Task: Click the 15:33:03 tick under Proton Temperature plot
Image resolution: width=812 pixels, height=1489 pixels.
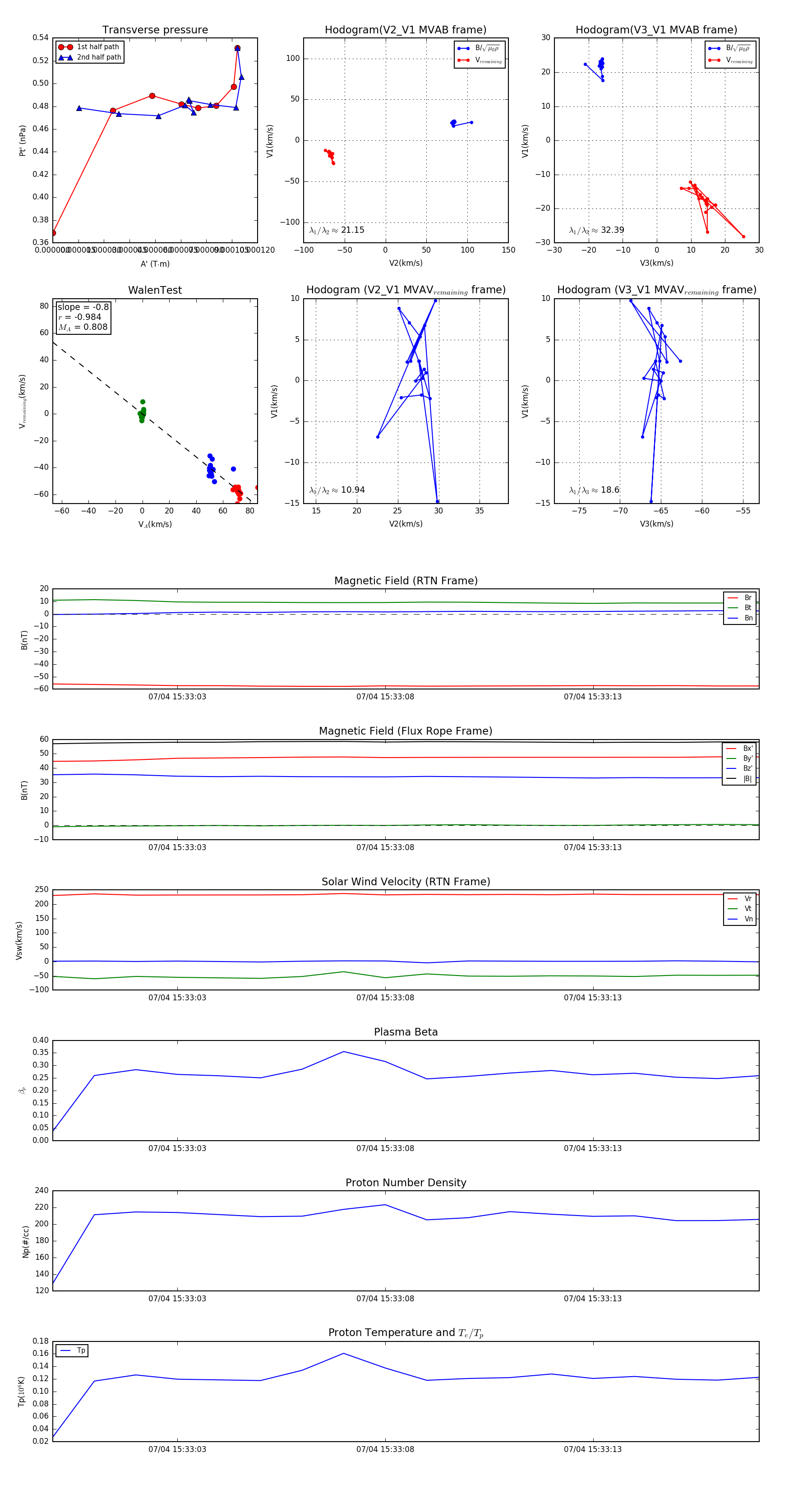Action: point(177,1449)
